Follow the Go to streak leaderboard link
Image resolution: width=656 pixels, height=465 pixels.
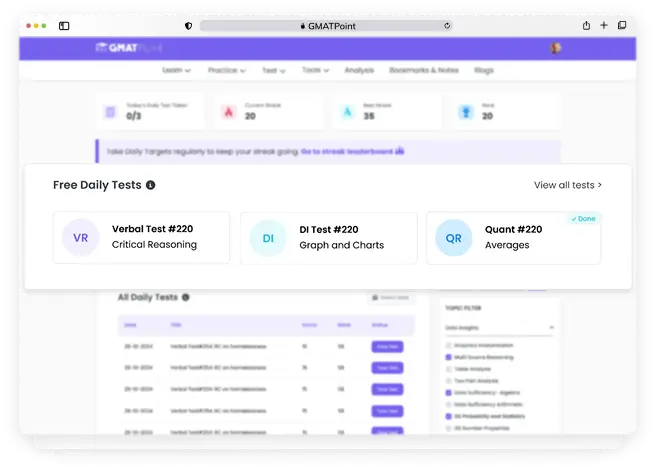[352, 151]
